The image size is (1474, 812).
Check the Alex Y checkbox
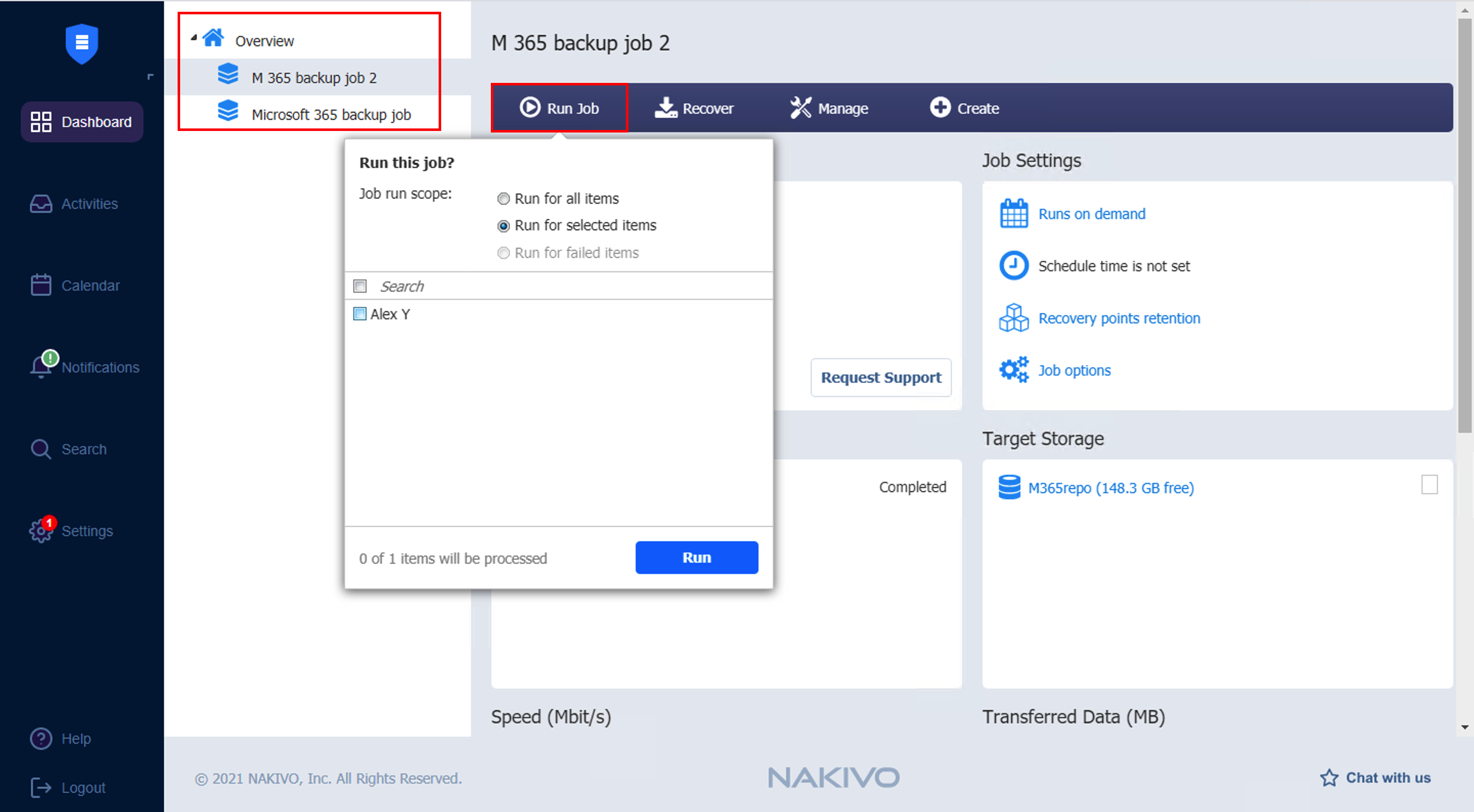359,314
